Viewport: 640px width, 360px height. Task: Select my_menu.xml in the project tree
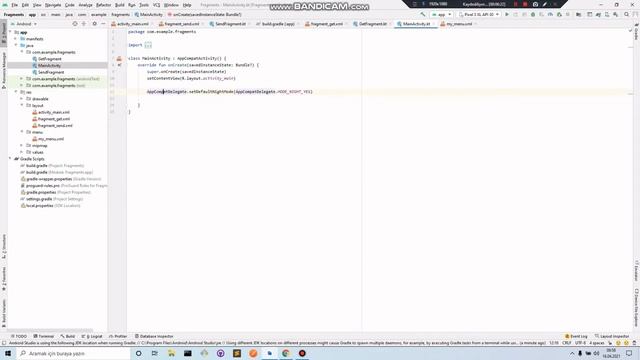coord(51,139)
